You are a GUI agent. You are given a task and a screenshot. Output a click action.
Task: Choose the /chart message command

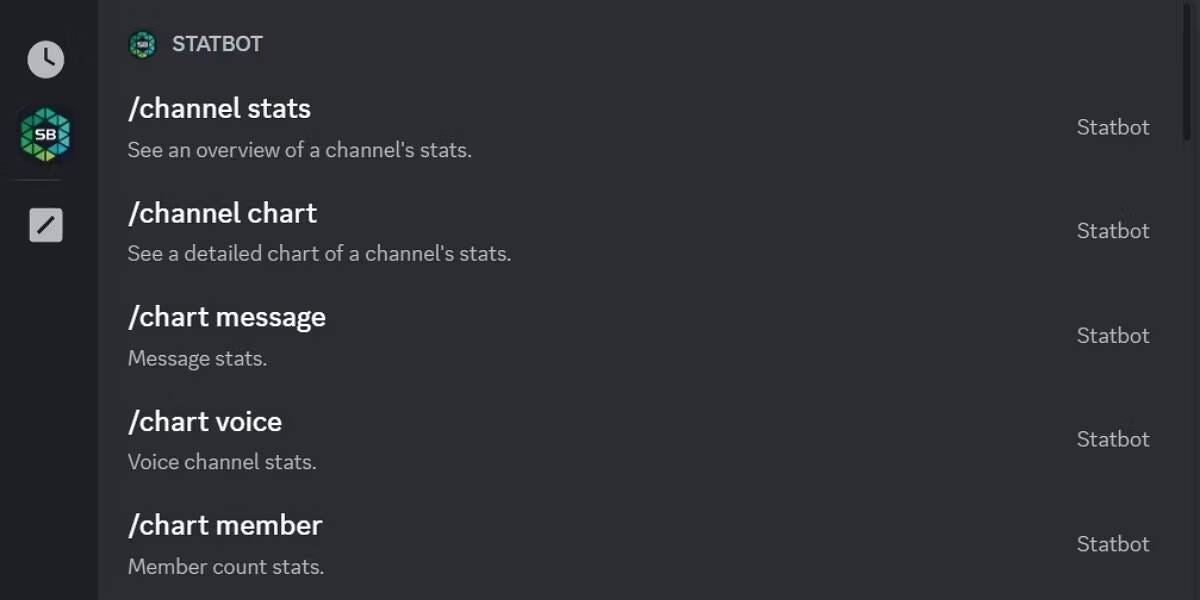pyautogui.click(x=227, y=316)
